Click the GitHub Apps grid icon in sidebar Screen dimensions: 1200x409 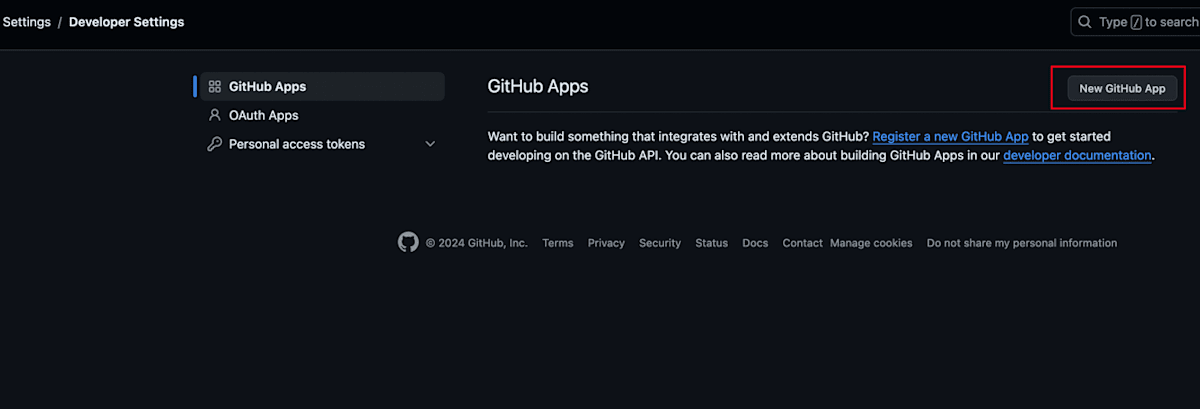point(214,87)
